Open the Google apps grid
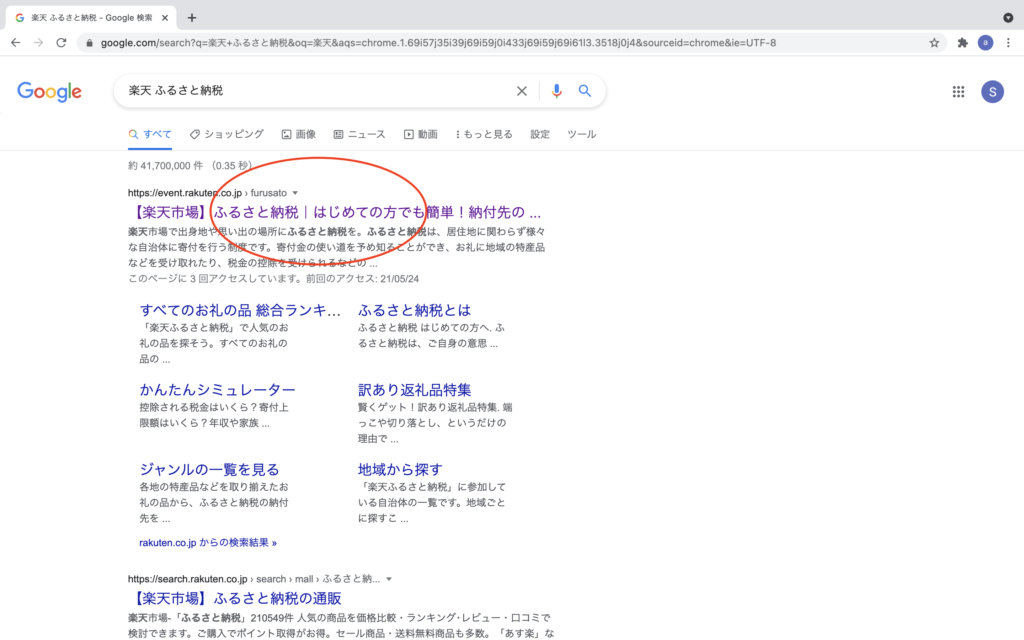1024x640 pixels. 958,92
